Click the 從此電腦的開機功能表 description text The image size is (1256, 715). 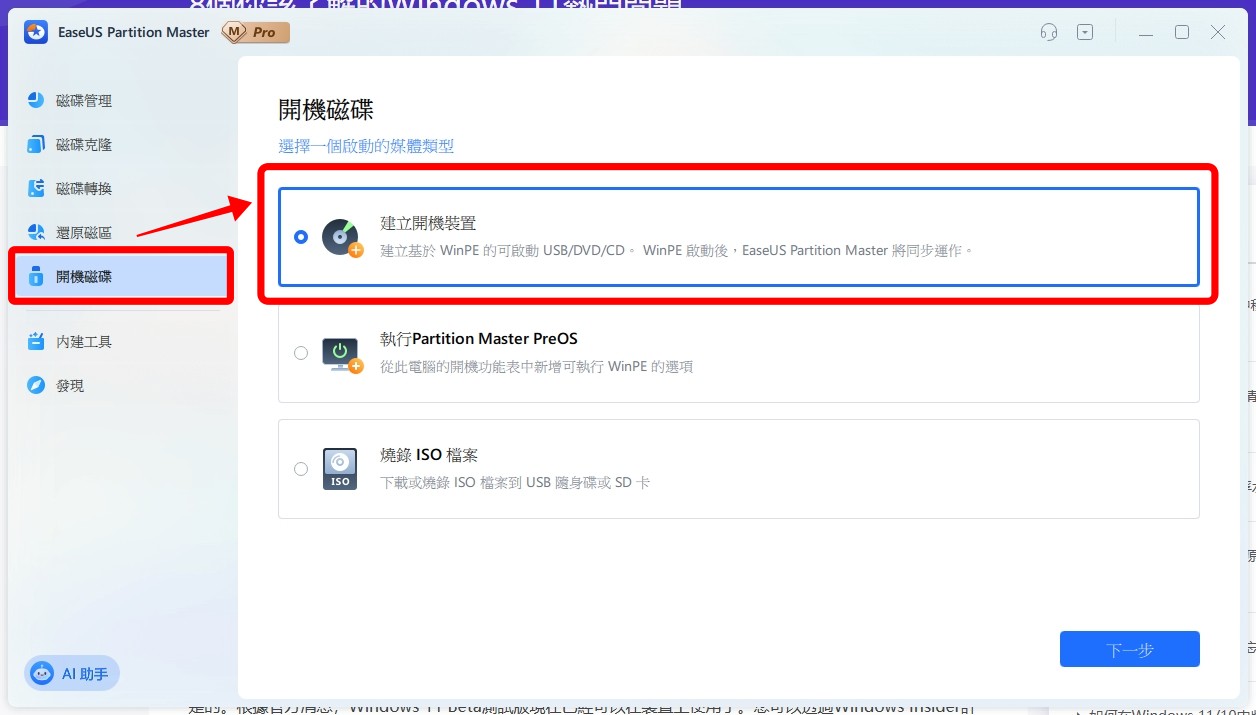pos(536,366)
